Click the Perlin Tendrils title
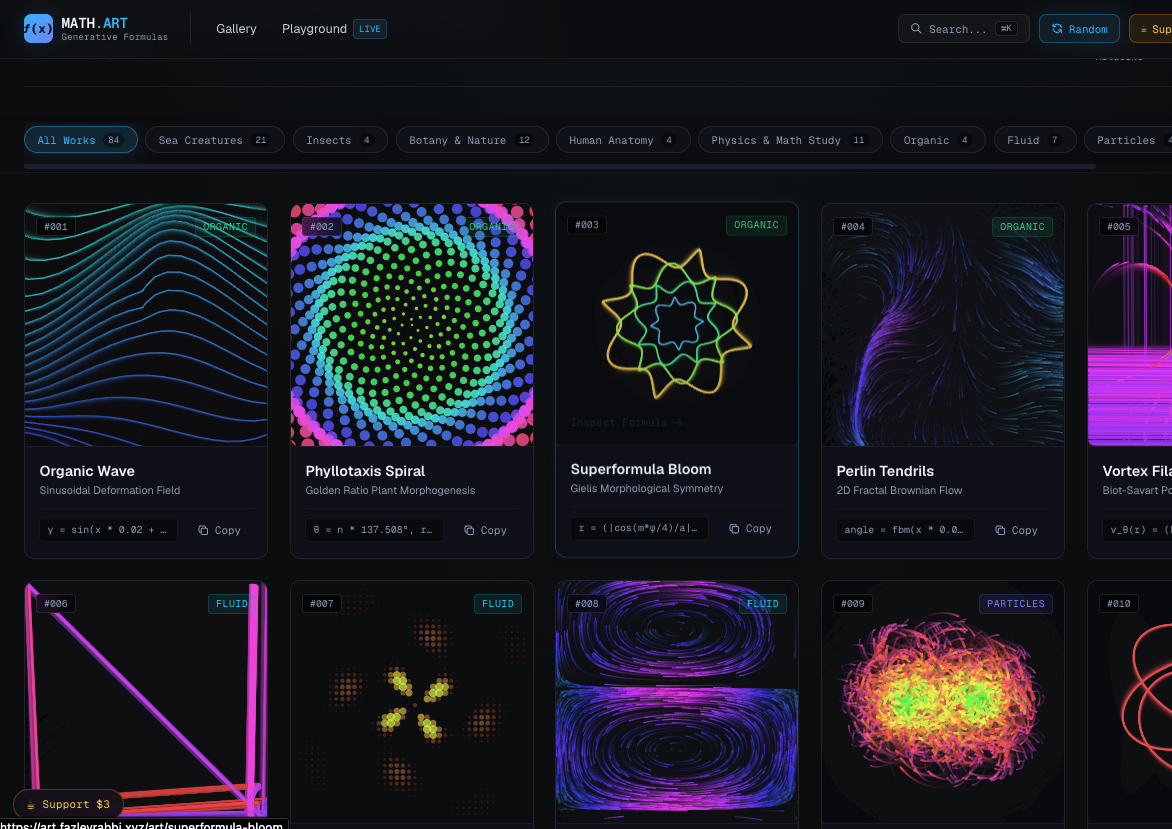Viewport: 1172px width, 829px height. point(885,471)
